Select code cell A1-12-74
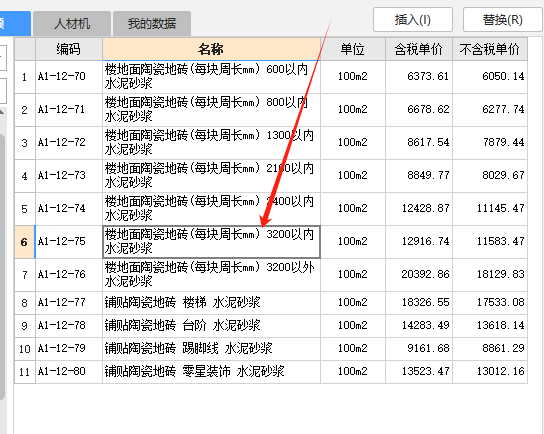 pos(69,209)
